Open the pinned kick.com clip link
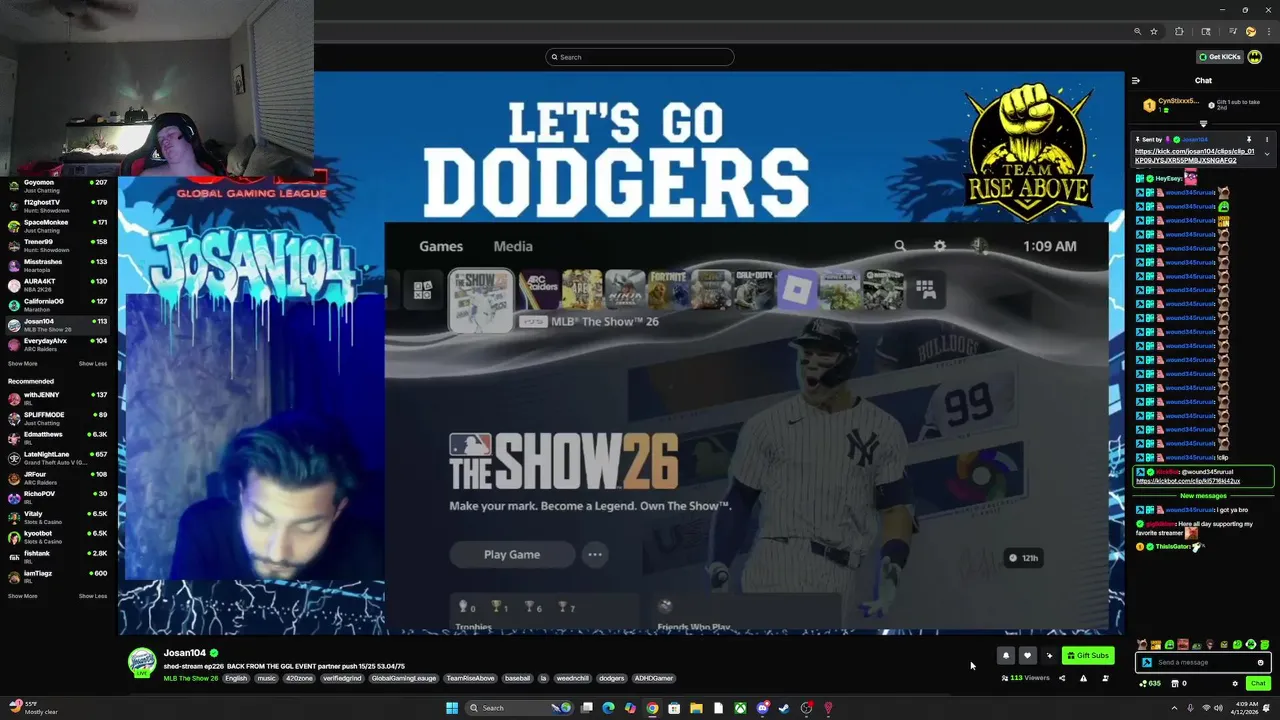 [1194, 156]
